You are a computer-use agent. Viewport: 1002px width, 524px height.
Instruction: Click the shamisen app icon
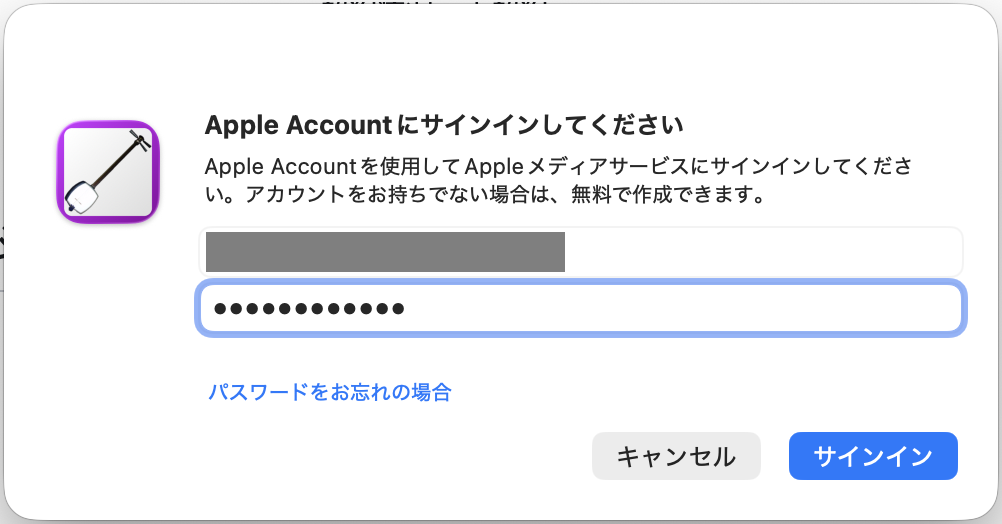click(x=108, y=172)
